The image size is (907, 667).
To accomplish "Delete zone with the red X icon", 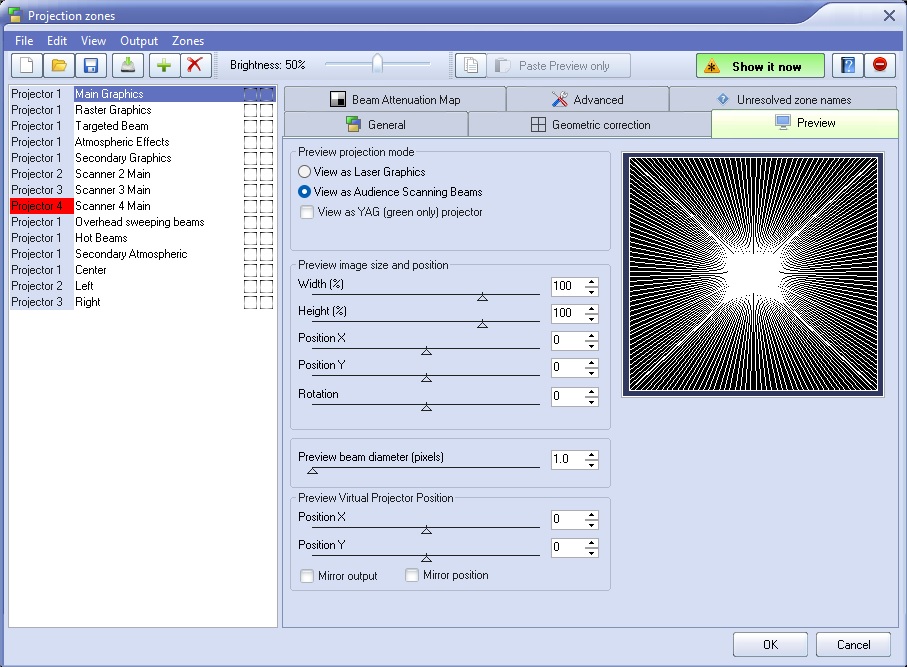I will pos(195,66).
